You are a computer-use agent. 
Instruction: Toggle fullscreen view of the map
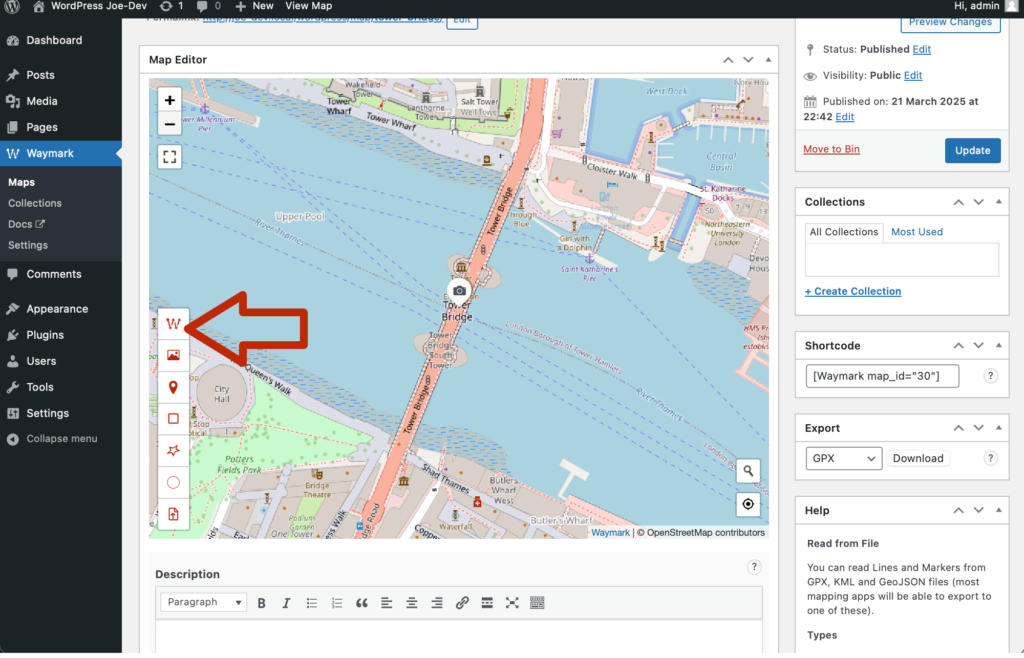point(170,156)
